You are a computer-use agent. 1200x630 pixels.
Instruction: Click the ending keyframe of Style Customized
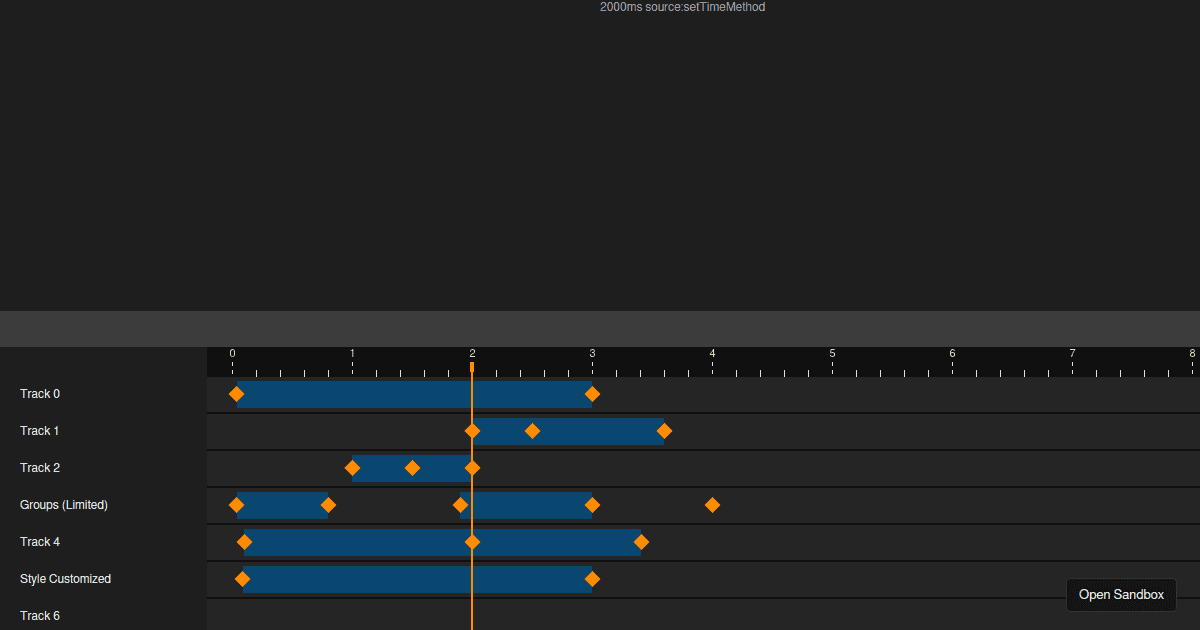point(592,579)
